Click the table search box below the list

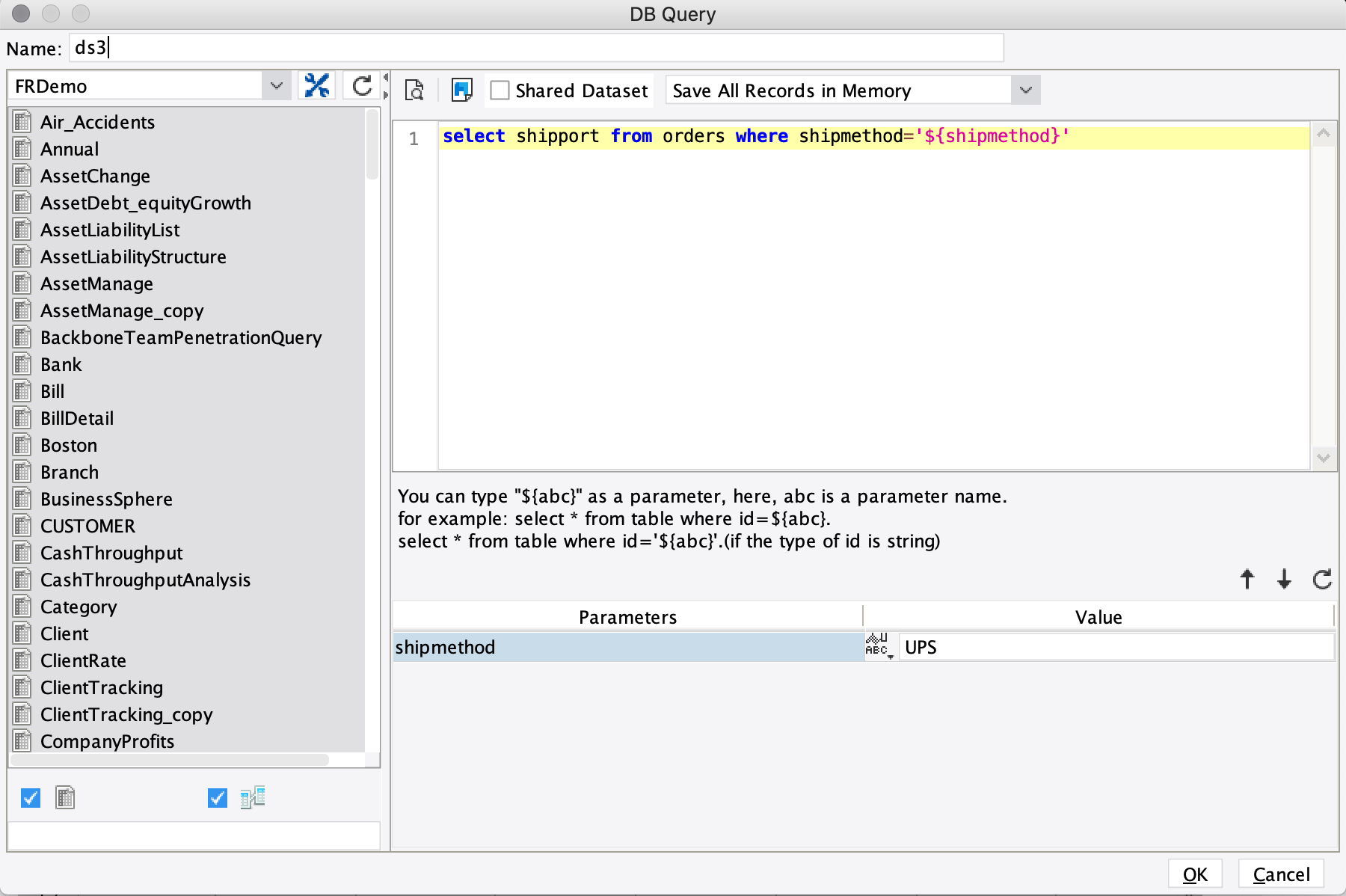194,836
